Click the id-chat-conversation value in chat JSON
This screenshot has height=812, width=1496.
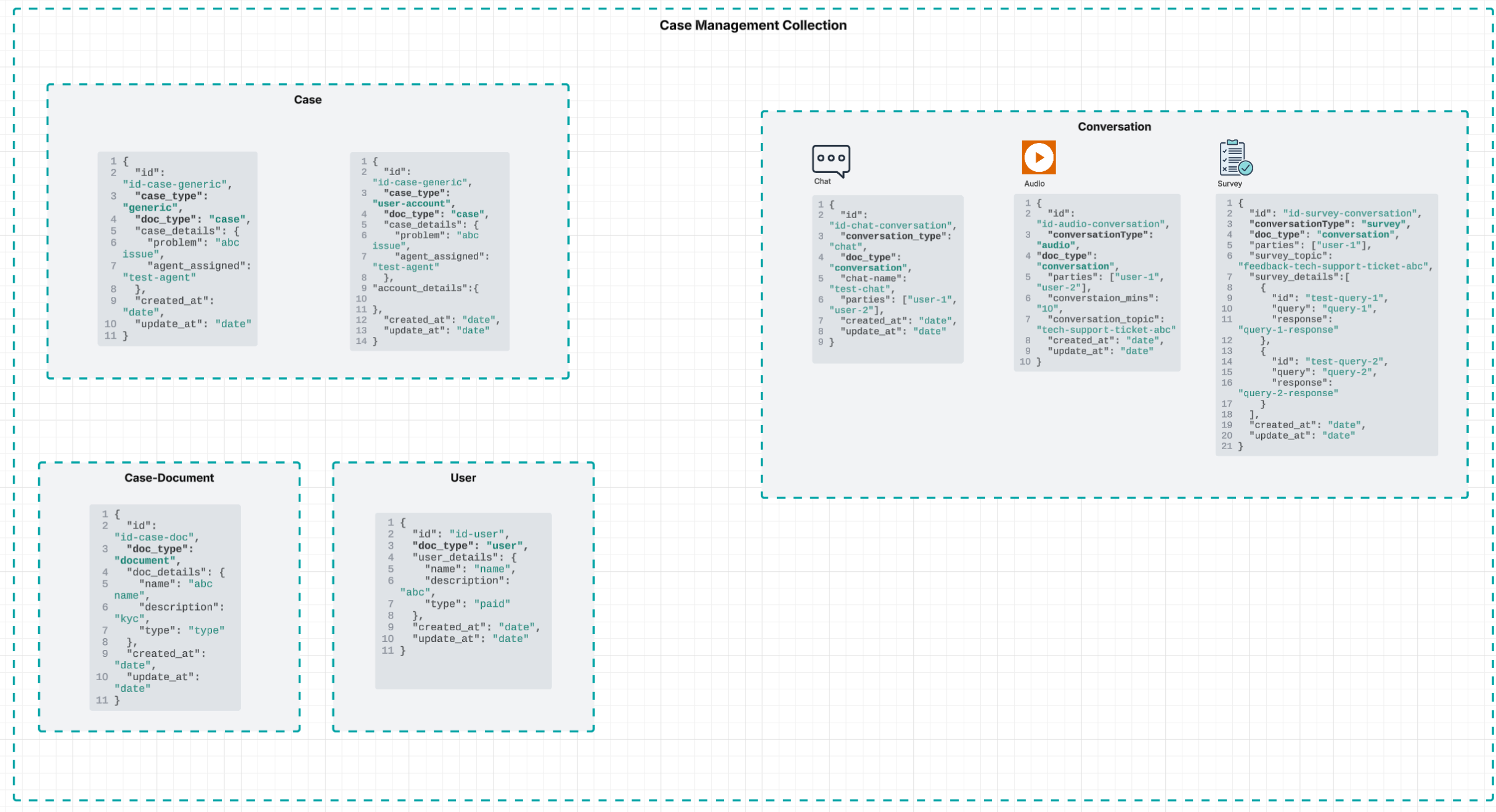tap(893, 225)
